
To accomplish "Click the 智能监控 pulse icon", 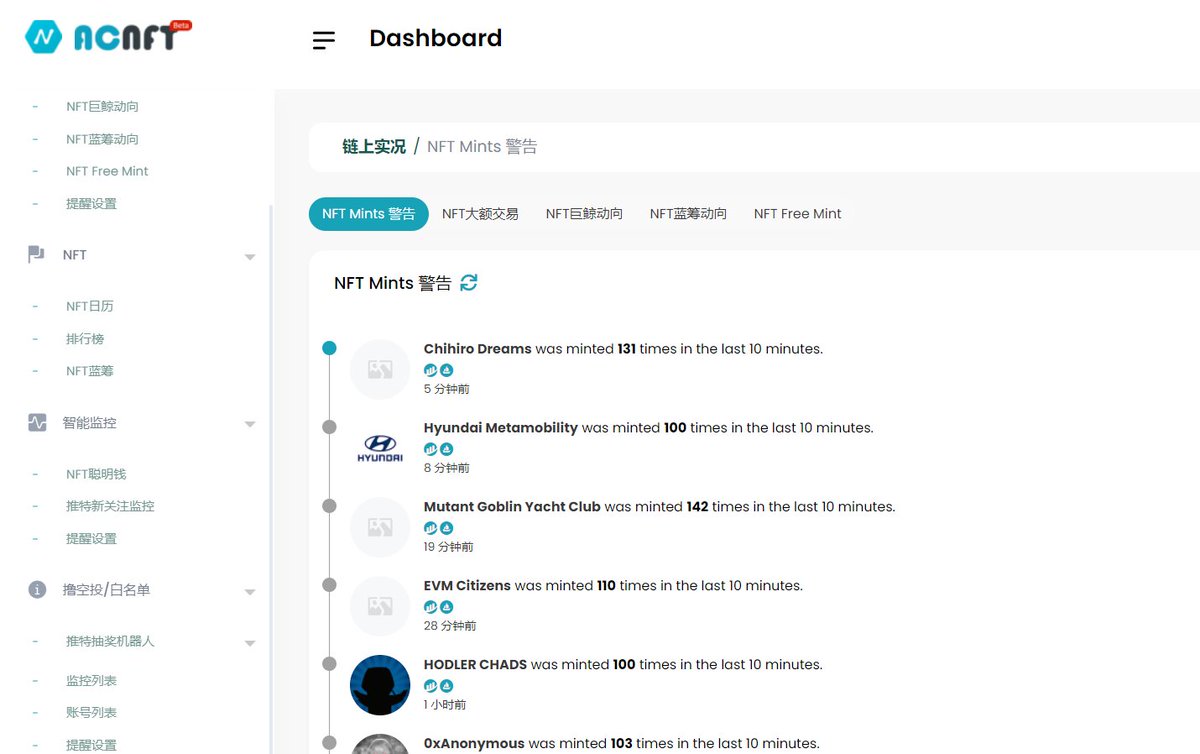I will [x=37, y=423].
